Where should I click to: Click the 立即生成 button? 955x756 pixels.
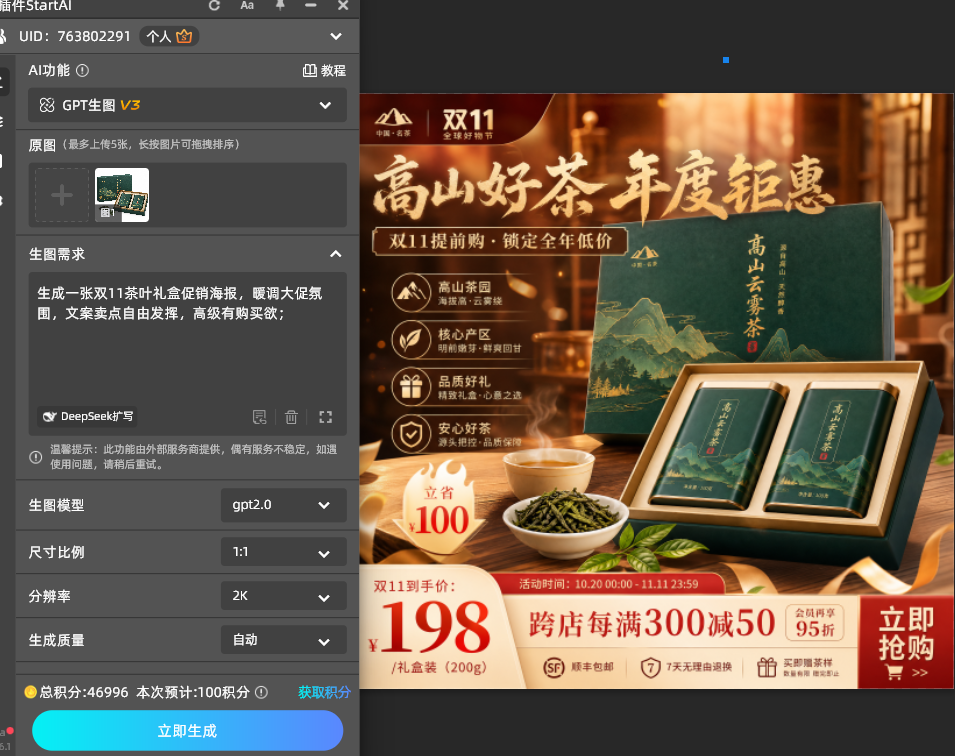coord(188,730)
